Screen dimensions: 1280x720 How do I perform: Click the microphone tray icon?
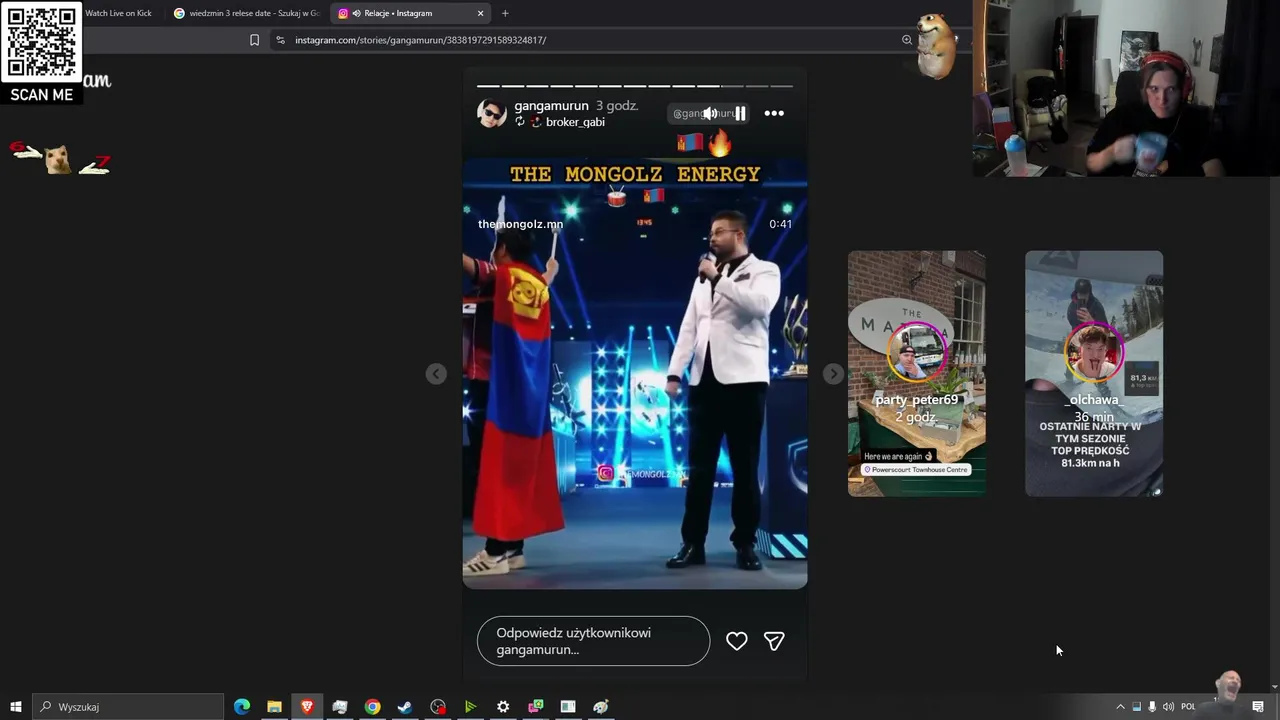(1152, 707)
